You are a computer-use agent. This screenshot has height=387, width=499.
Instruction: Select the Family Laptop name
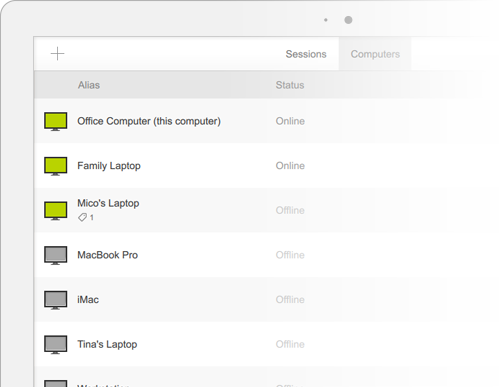pyautogui.click(x=109, y=166)
